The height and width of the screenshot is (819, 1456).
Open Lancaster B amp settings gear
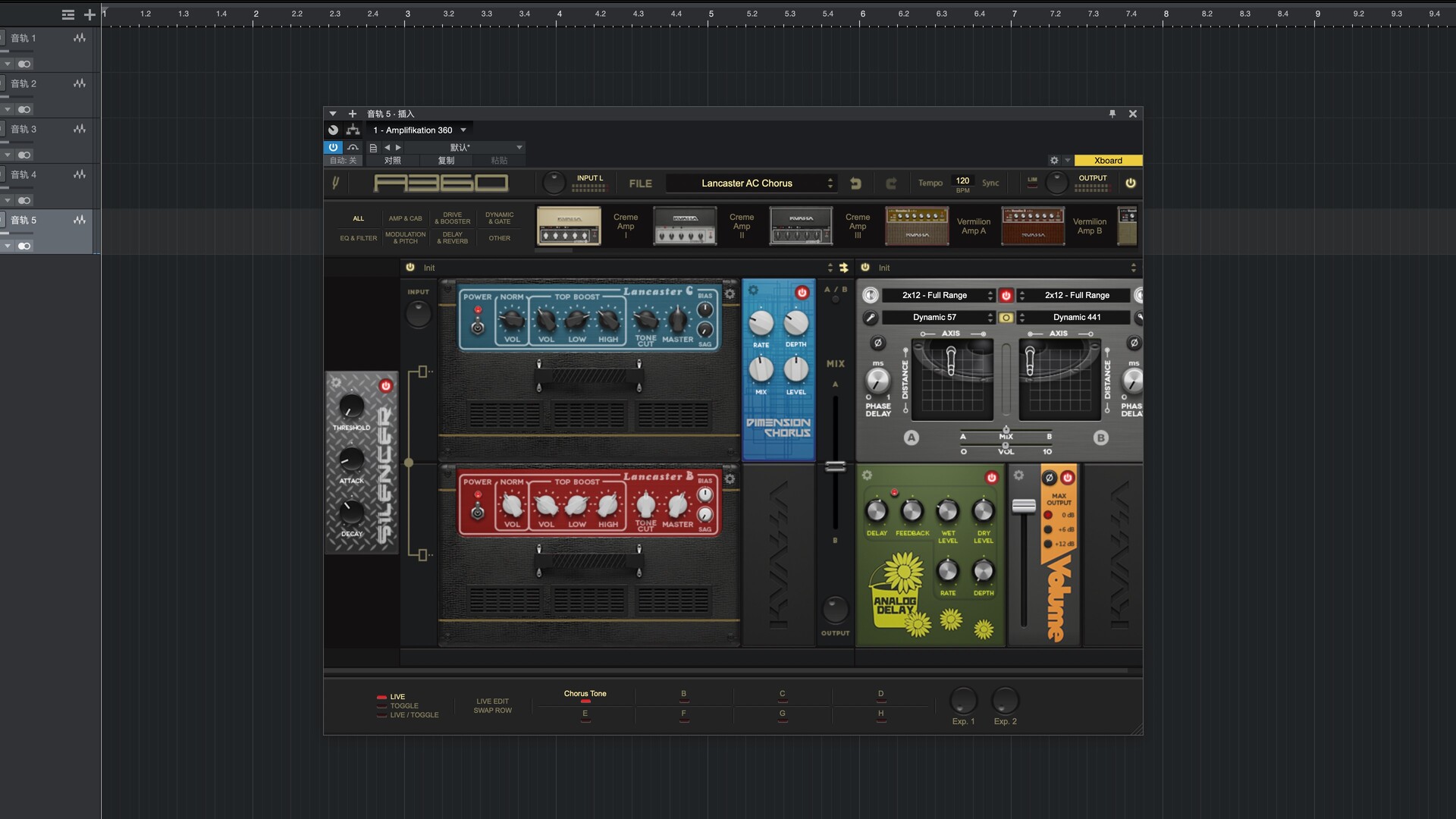[730, 479]
